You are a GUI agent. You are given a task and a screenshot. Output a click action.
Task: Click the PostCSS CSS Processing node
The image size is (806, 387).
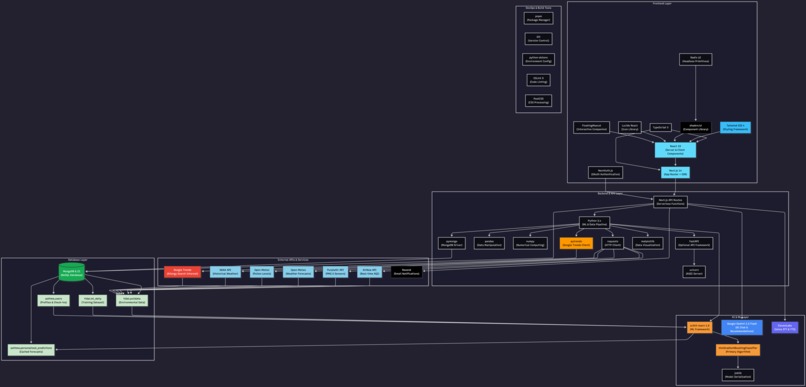point(538,101)
